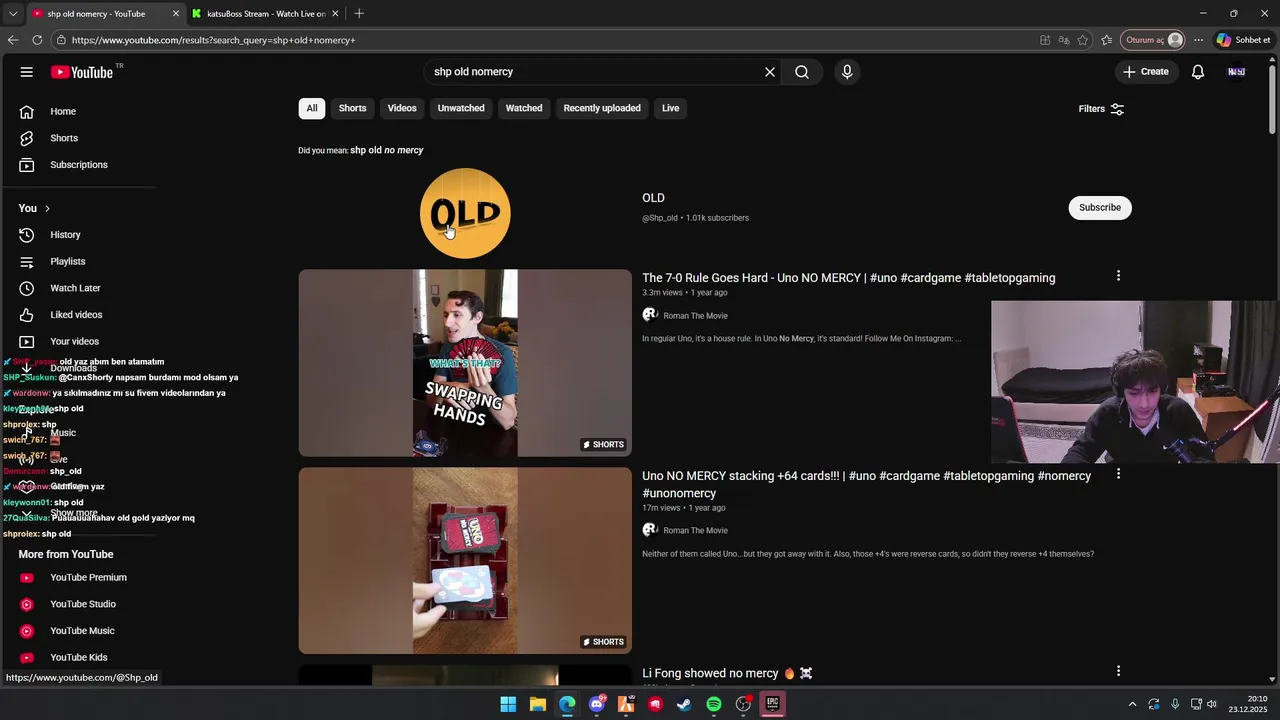Viewport: 1280px width, 720px height.
Task: Clear the search query with the X
Action: pos(770,72)
